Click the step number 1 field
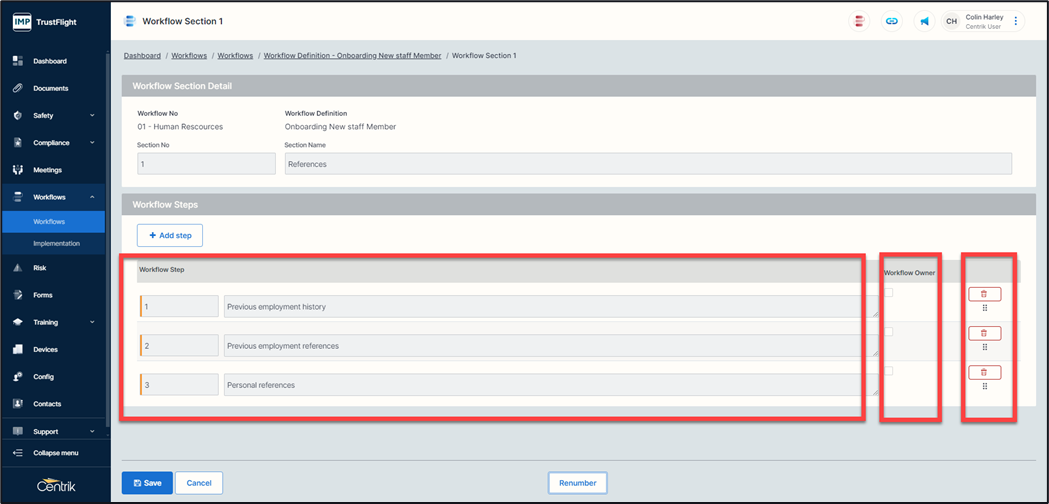Image resolution: width=1049 pixels, height=504 pixels. 179,306
